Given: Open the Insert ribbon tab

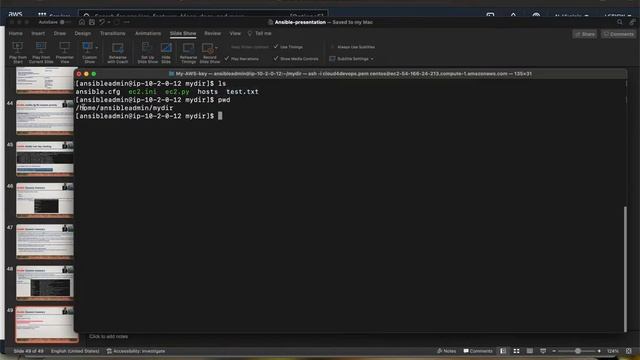Looking at the screenshot, I should coord(38,33).
